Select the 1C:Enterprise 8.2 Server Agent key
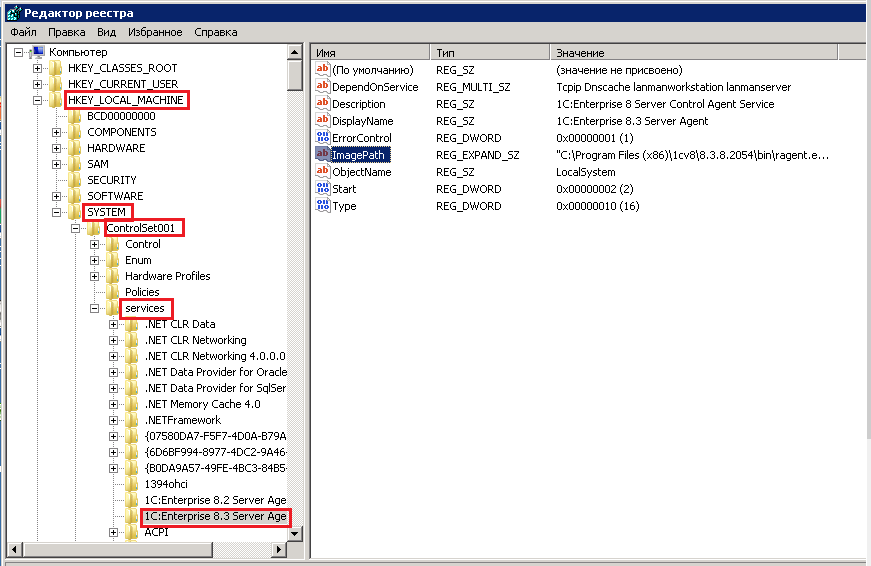This screenshot has height=566, width=871. 215,500
